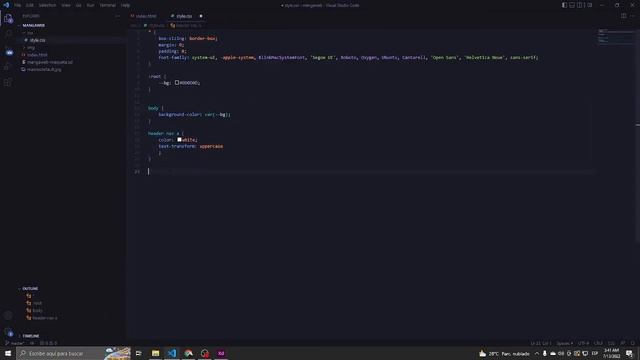This screenshot has height=360, width=640.
Task: Click the Split Editor Right icon
Action: pyautogui.click(x=623, y=16)
